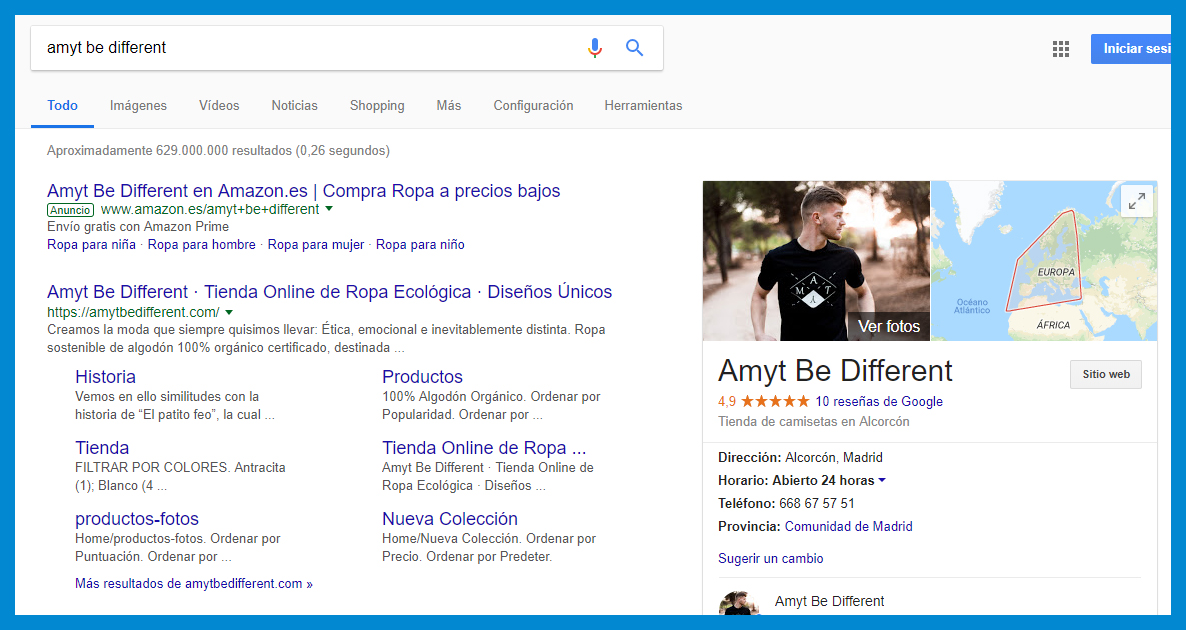
Task: Switch to the Noticias tab
Action: point(294,106)
